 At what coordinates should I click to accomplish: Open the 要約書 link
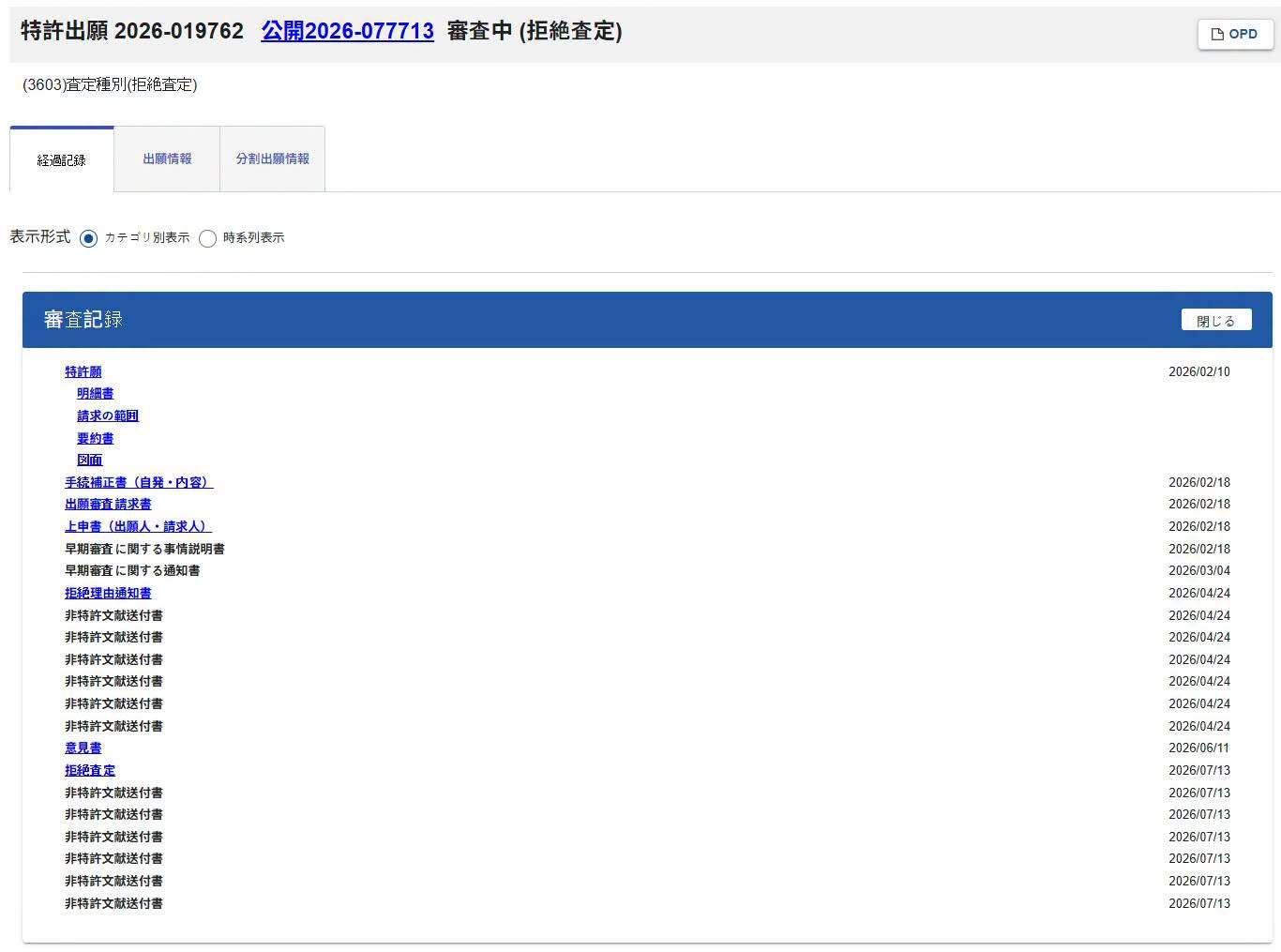(x=96, y=439)
